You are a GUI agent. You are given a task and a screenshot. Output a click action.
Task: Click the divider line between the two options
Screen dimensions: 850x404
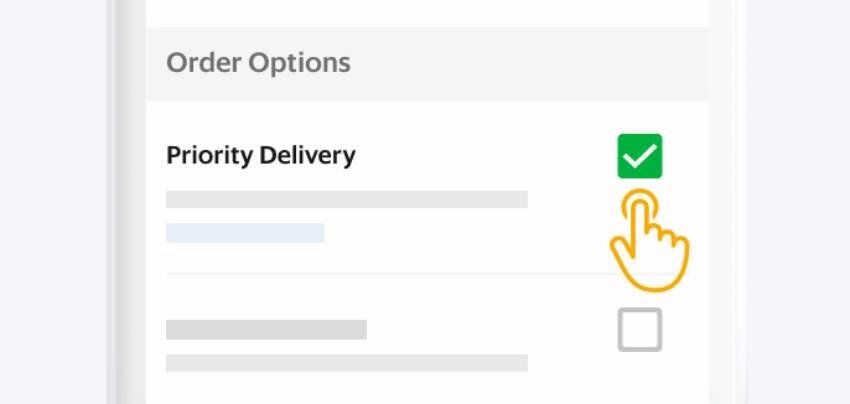click(388, 274)
